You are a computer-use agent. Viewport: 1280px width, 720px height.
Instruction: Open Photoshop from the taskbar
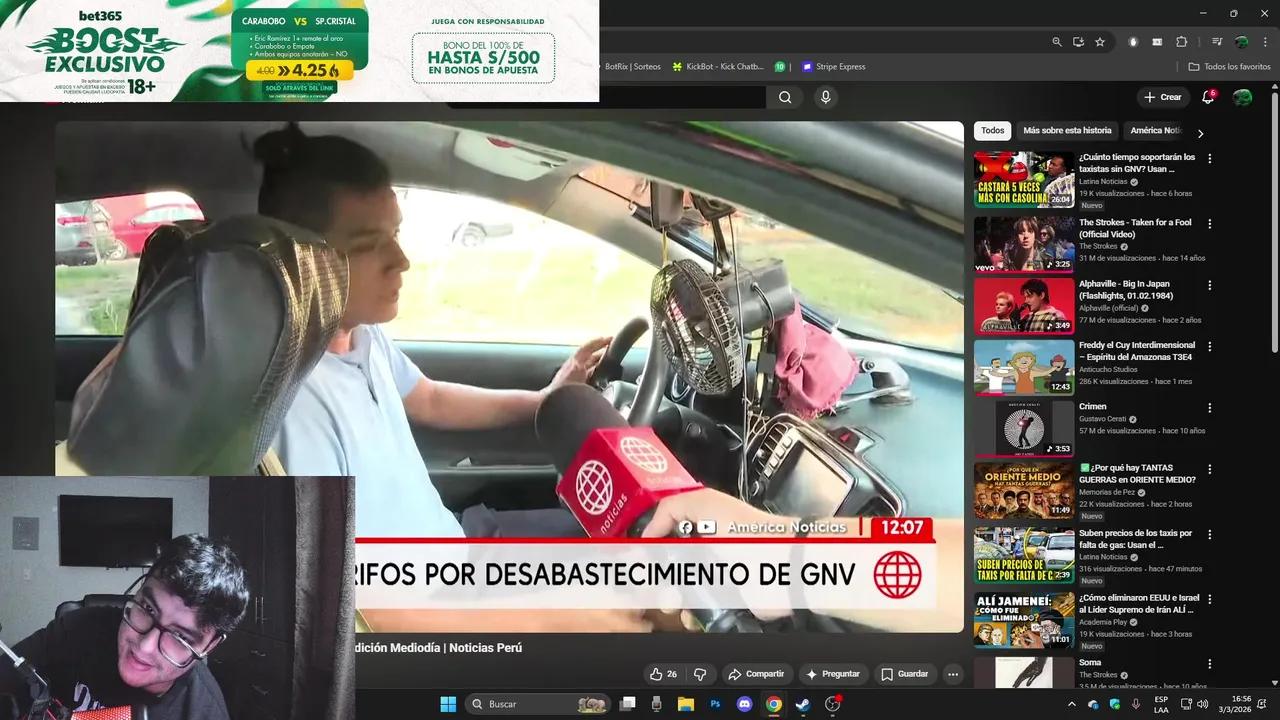coord(715,704)
